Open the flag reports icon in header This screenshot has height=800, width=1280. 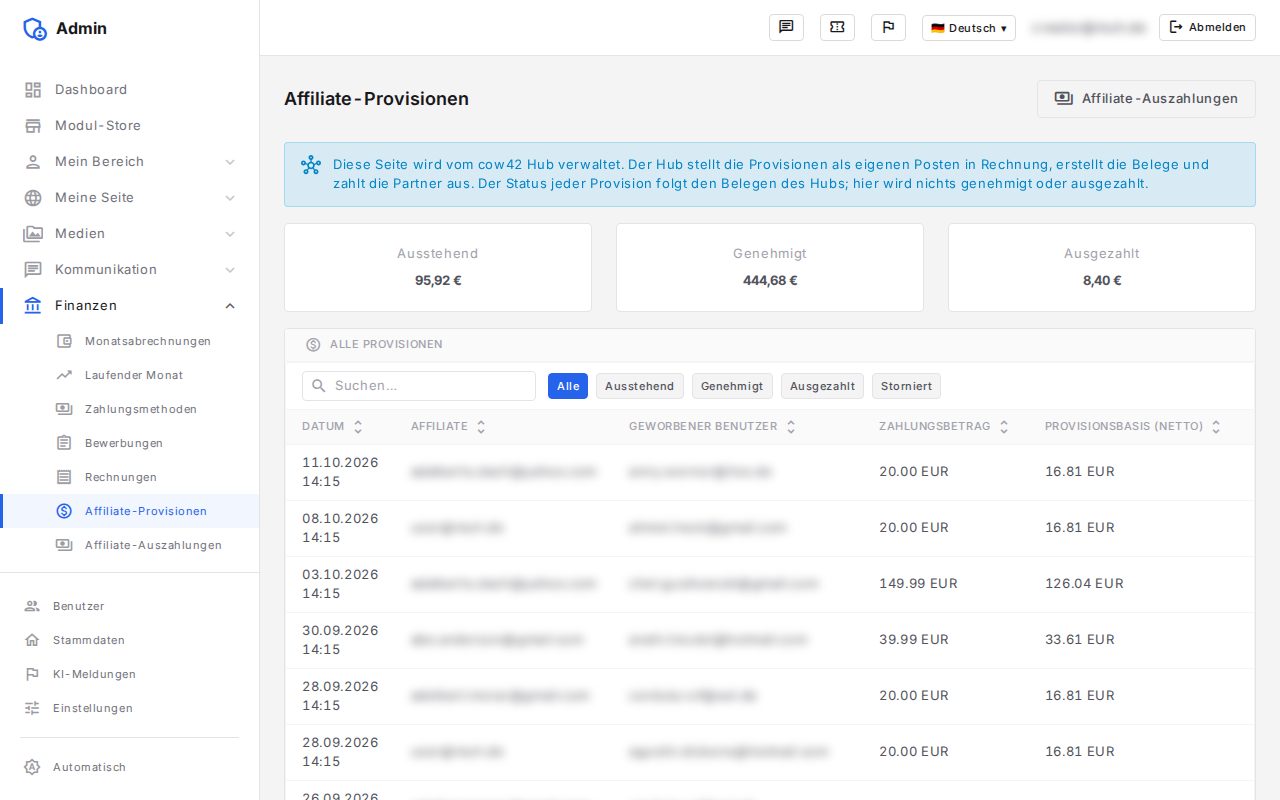[888, 28]
